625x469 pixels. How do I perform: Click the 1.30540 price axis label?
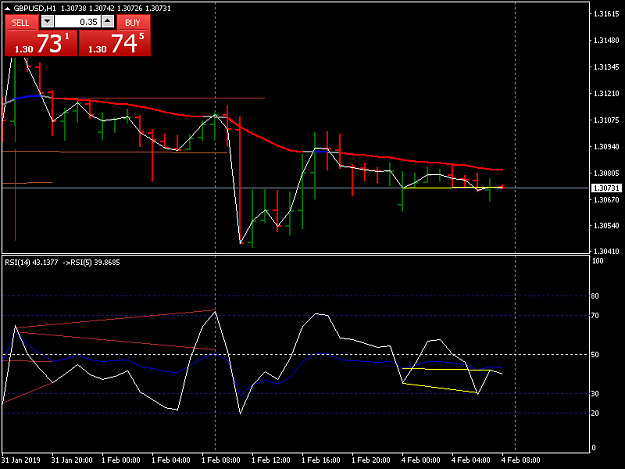tap(606, 226)
